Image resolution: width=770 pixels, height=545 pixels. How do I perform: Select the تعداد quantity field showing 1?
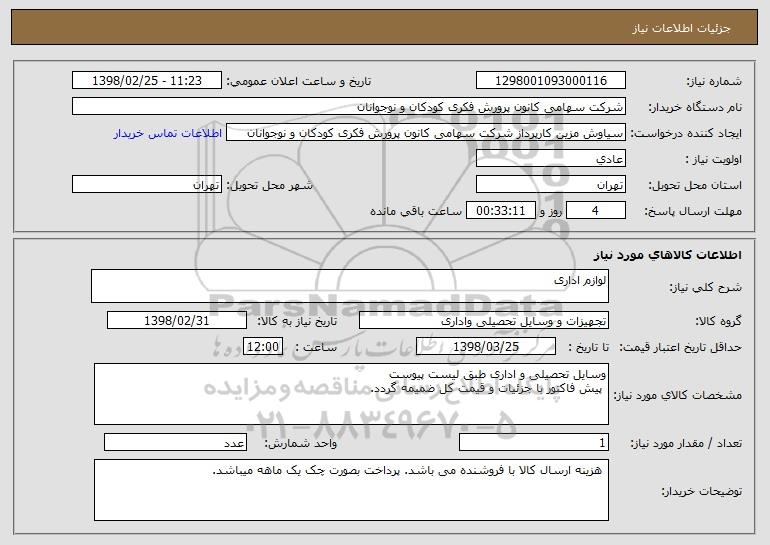click(x=534, y=442)
